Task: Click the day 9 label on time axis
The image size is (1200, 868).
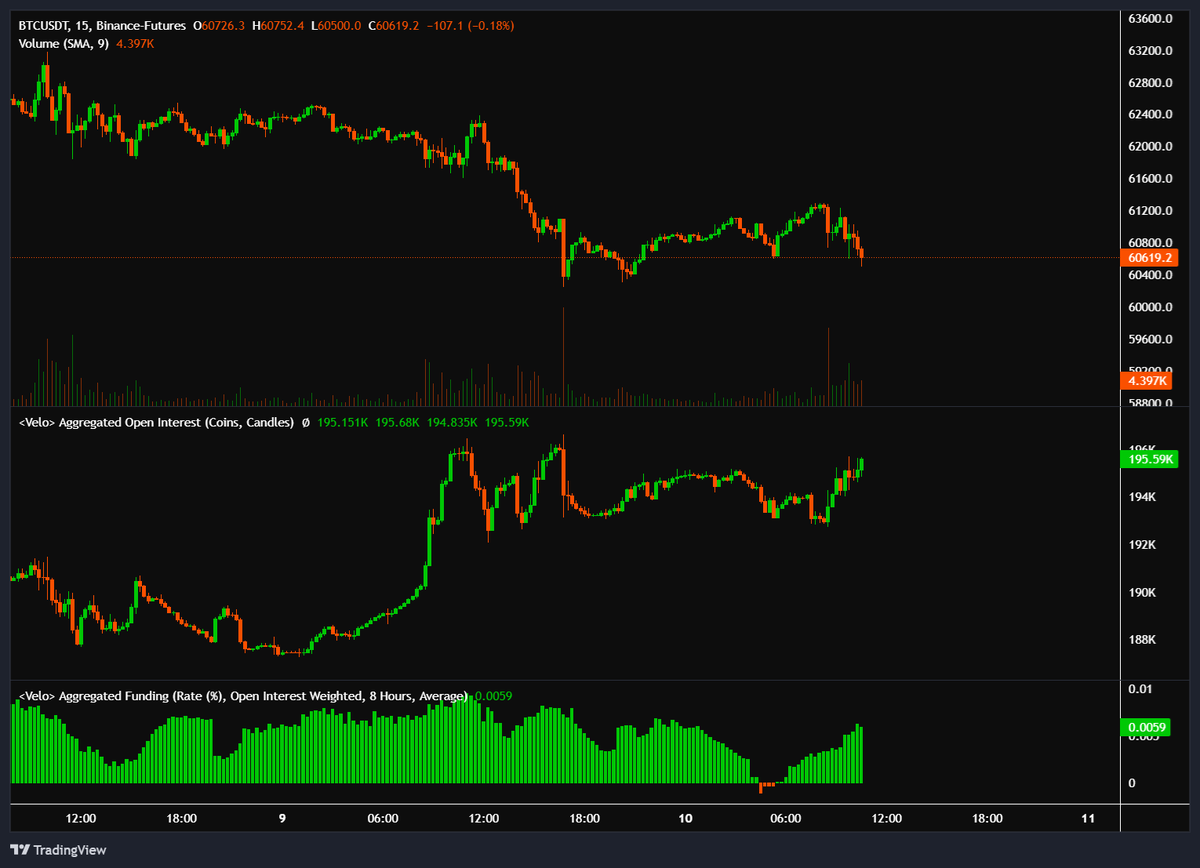Action: click(282, 818)
